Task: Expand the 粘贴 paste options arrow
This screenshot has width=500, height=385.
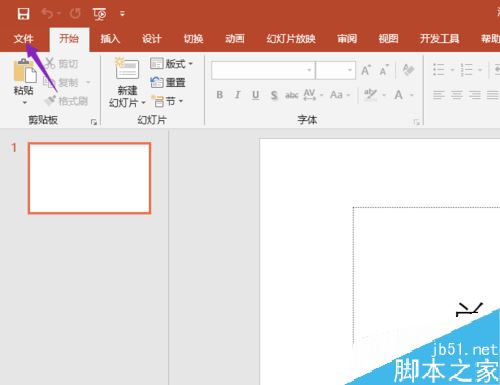Action: click(x=25, y=103)
